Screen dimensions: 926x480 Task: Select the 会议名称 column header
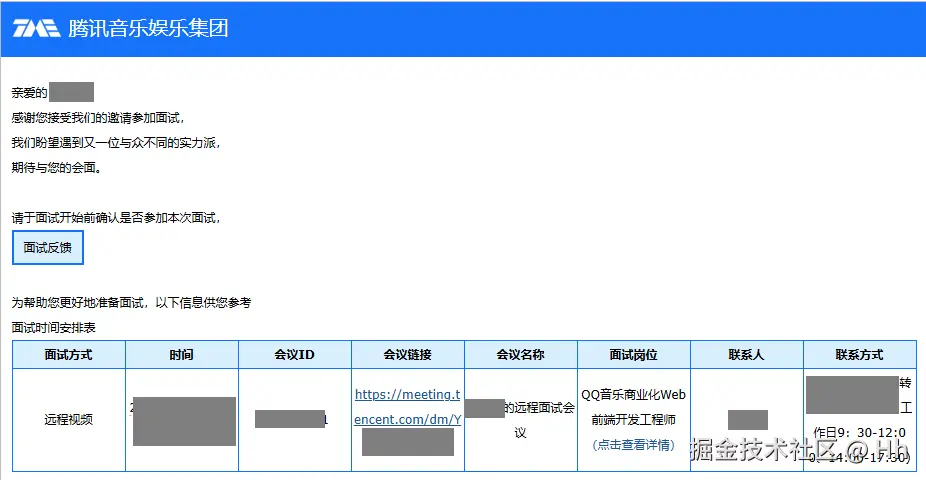pos(520,354)
